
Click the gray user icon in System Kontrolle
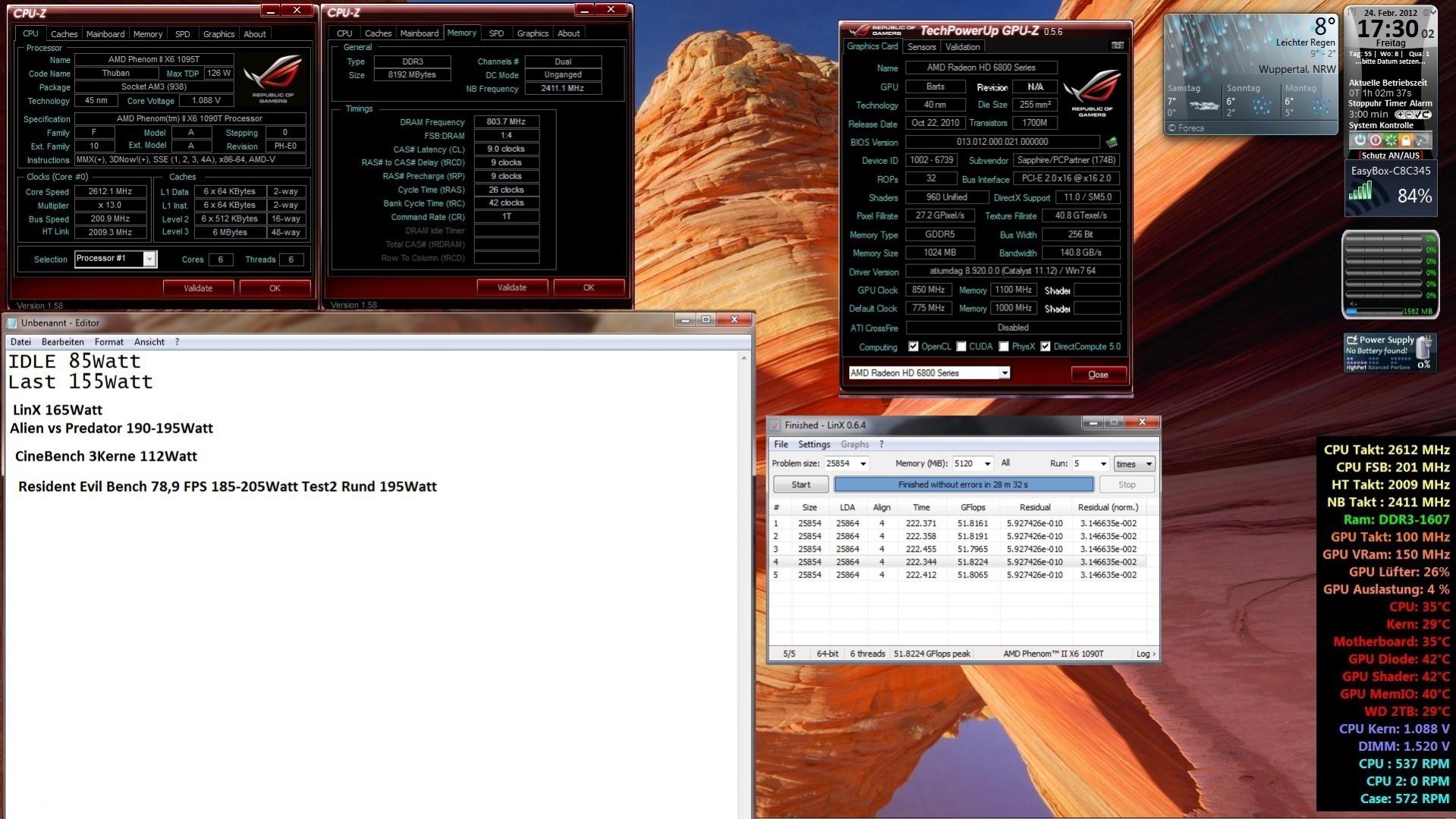click(x=1421, y=140)
